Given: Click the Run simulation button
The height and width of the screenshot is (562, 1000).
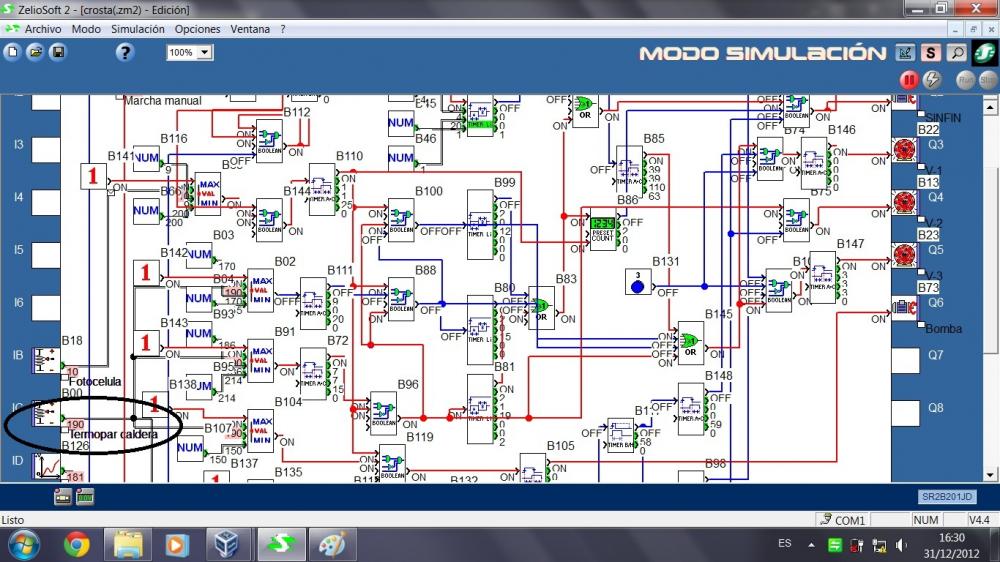Looking at the screenshot, I should point(966,80).
